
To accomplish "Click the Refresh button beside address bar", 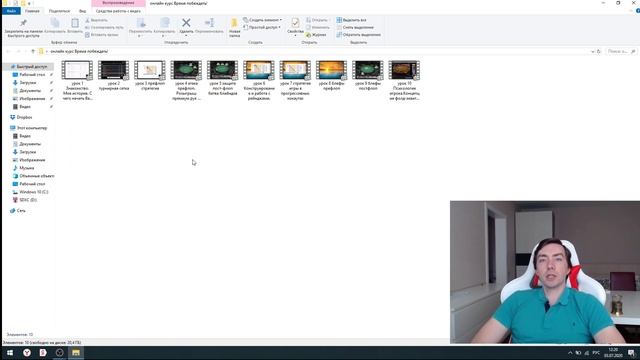I will click(599, 51).
